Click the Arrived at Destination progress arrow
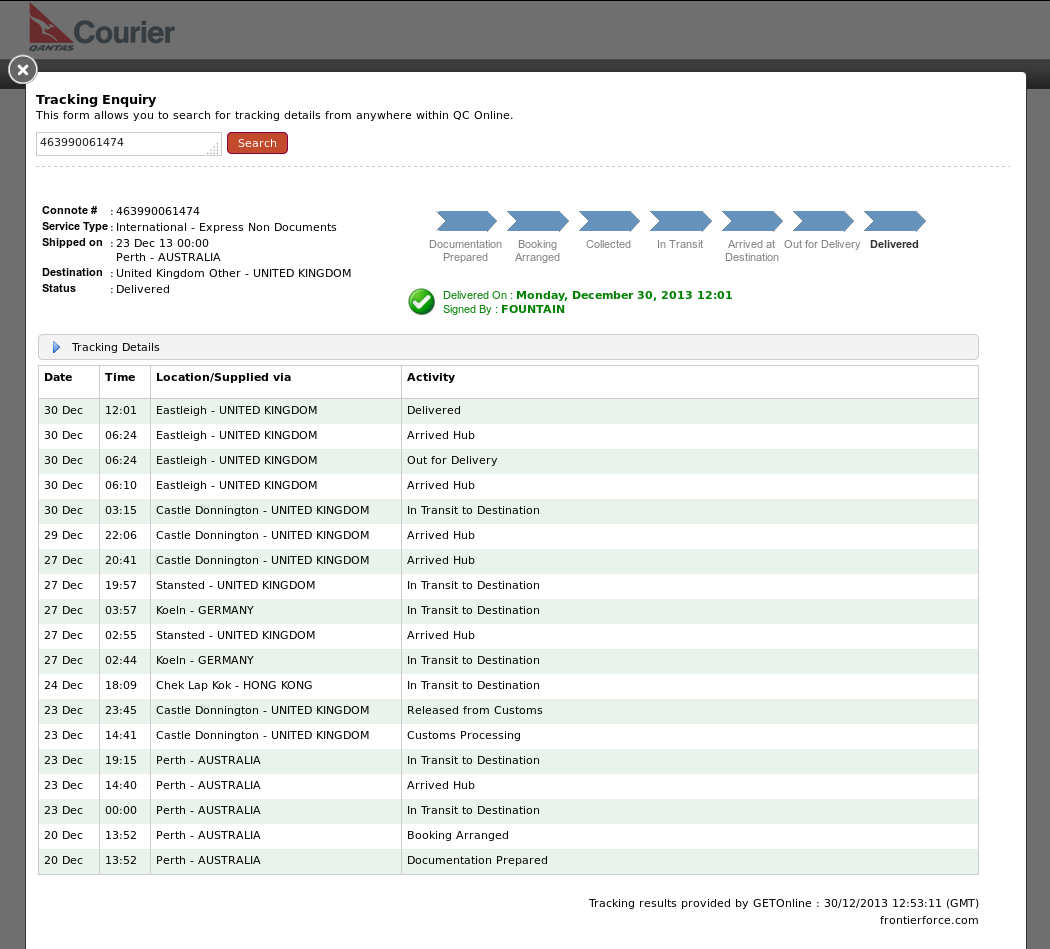Image resolution: width=1050 pixels, height=949 pixels. point(752,221)
